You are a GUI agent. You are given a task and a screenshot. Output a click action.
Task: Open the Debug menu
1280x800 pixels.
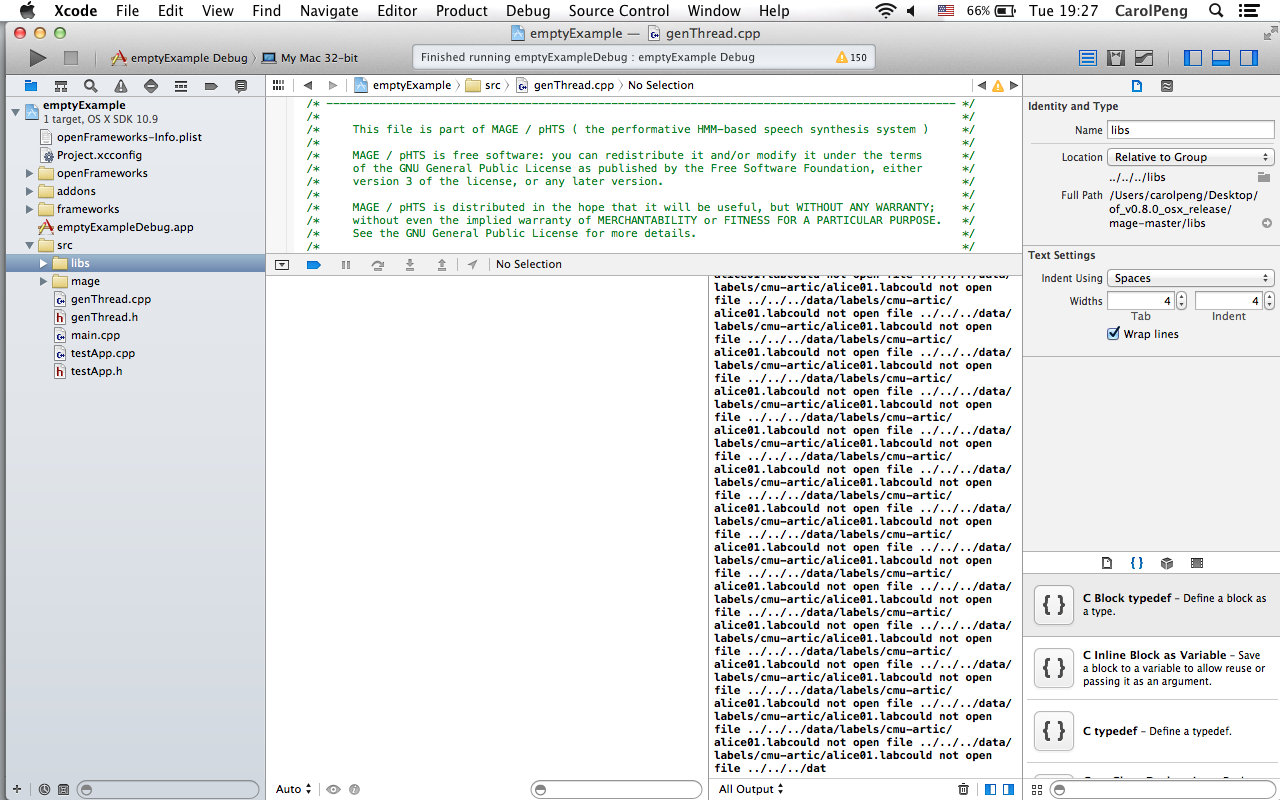[528, 11]
